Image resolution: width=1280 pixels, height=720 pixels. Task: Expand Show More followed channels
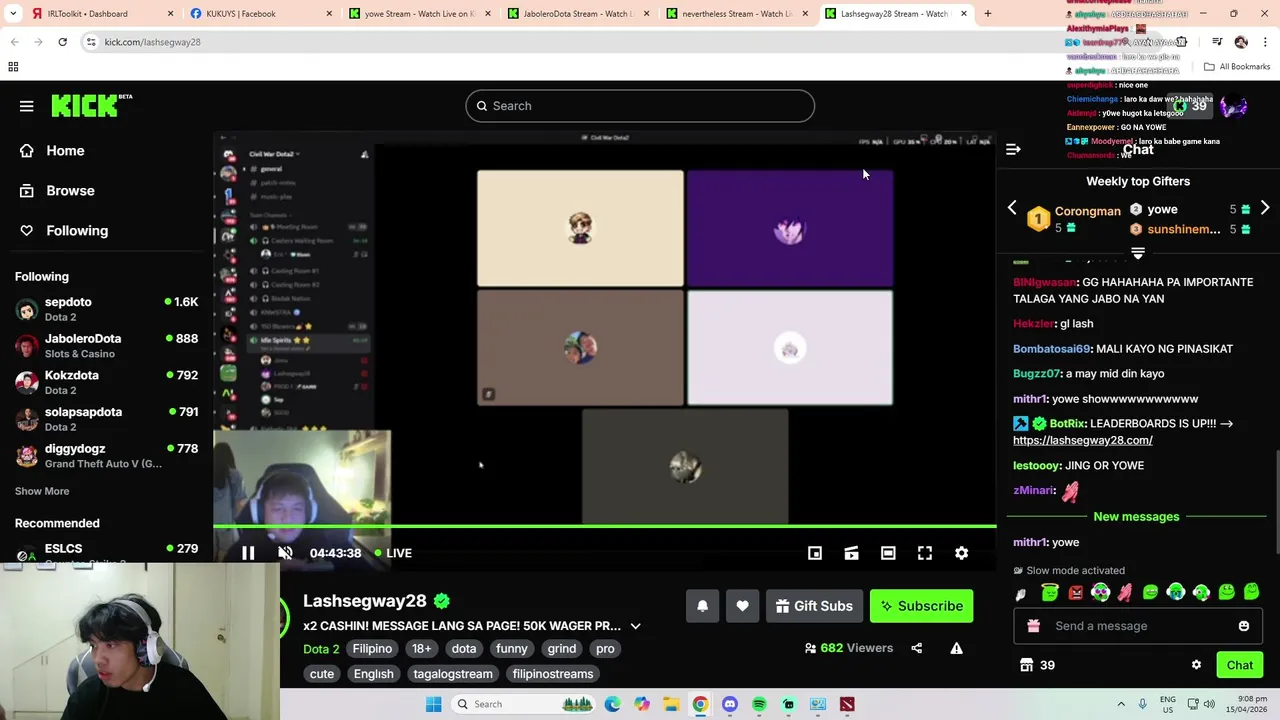point(42,491)
